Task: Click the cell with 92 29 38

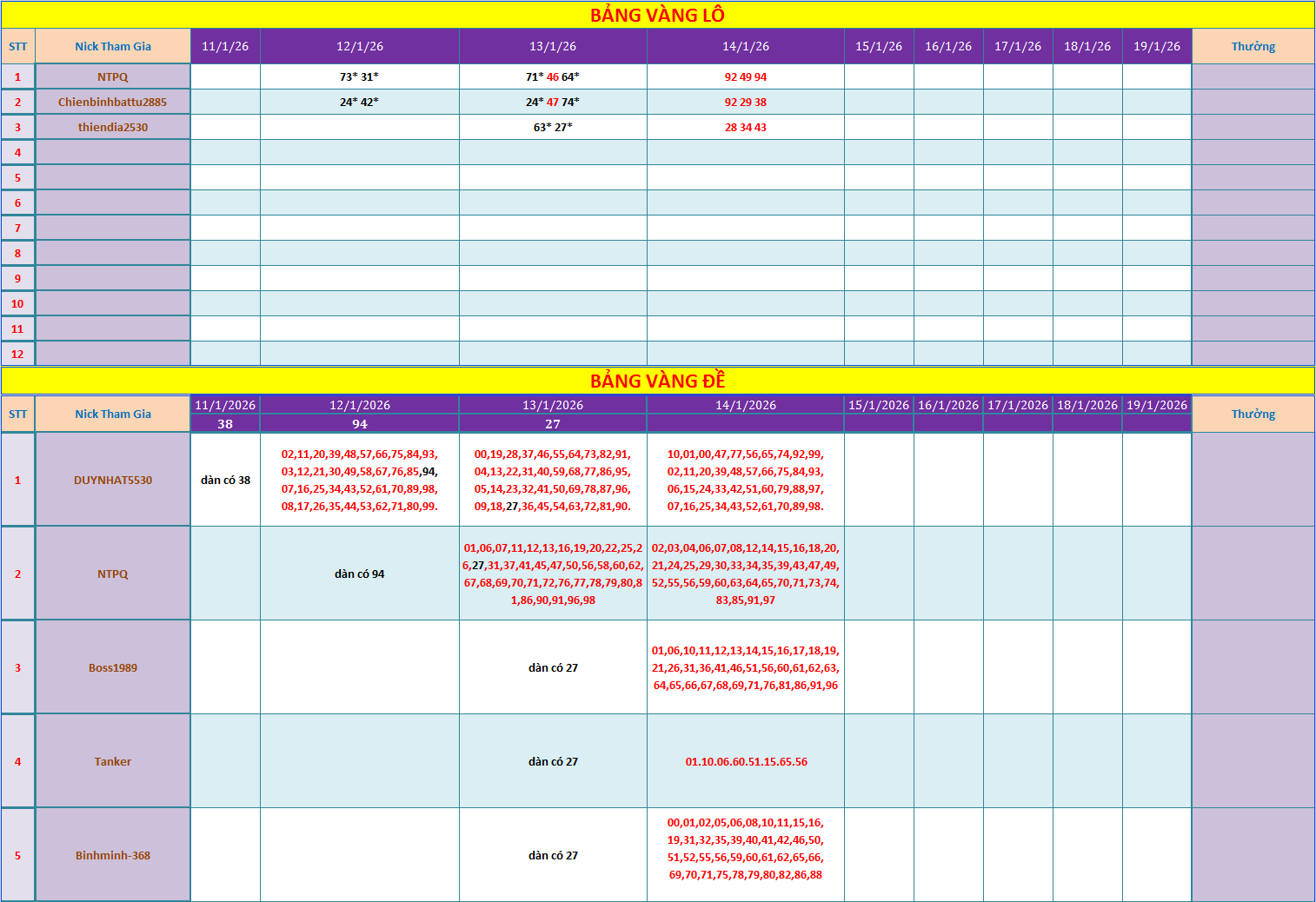Action: [x=746, y=102]
